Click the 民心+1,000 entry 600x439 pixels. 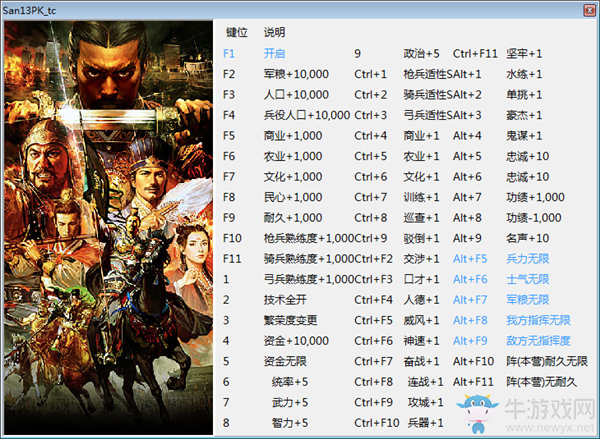293,197
